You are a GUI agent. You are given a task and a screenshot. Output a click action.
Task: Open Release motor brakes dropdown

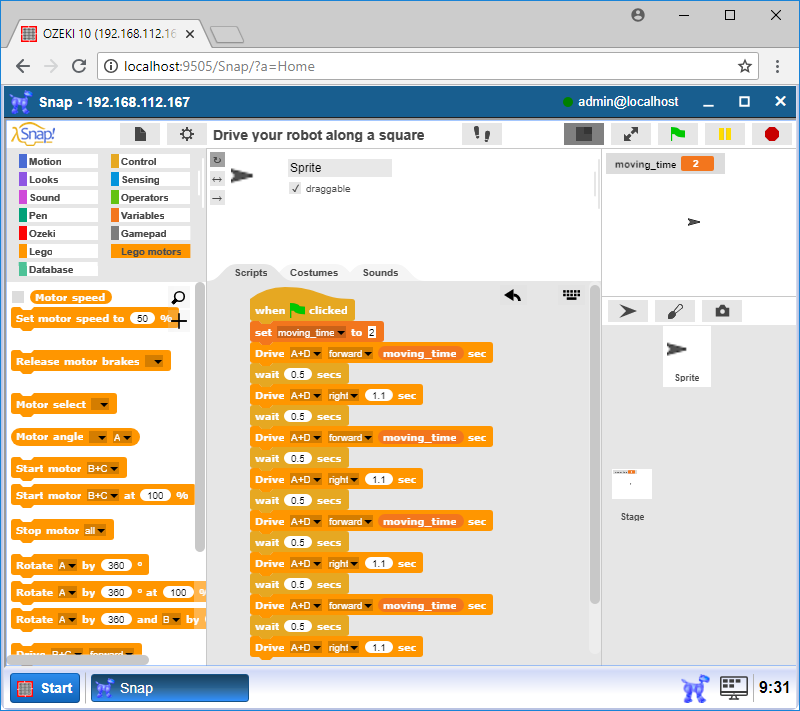tap(154, 362)
